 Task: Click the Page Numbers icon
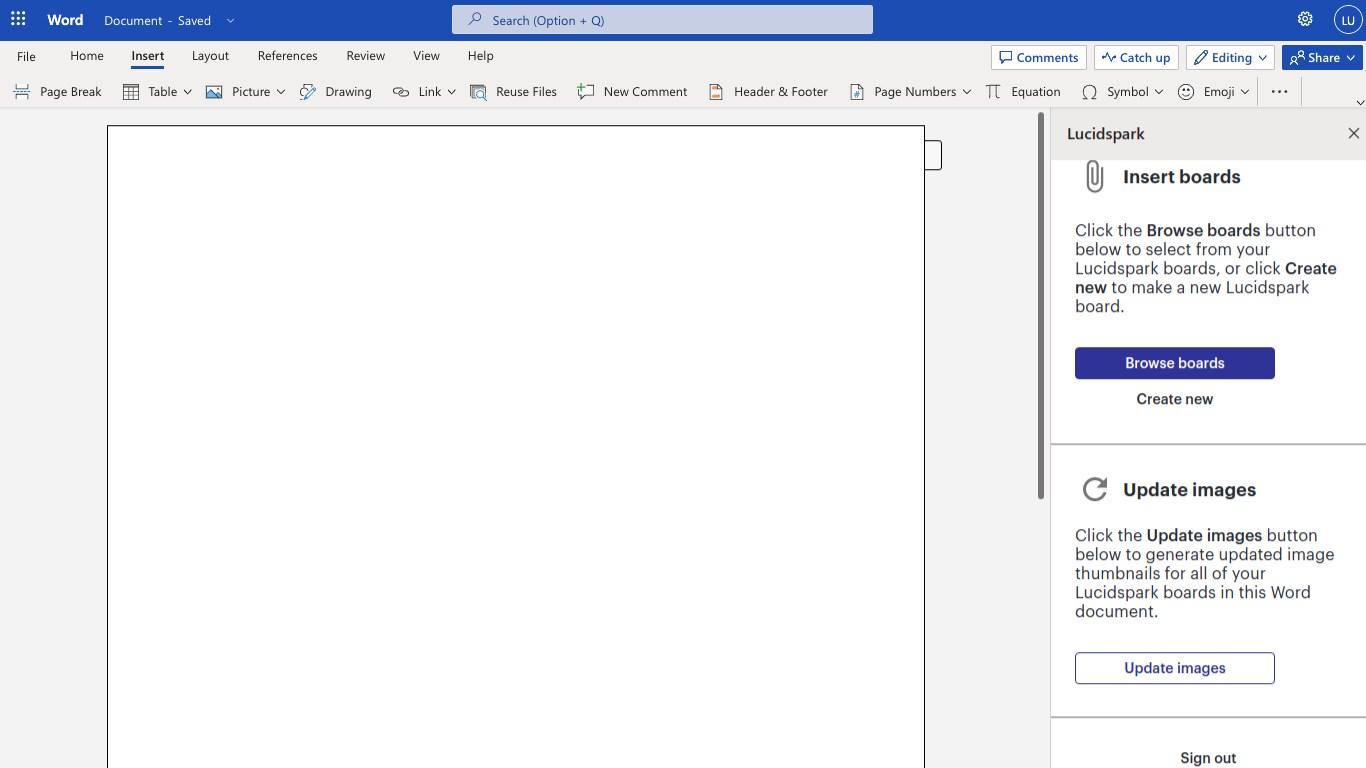coord(857,91)
